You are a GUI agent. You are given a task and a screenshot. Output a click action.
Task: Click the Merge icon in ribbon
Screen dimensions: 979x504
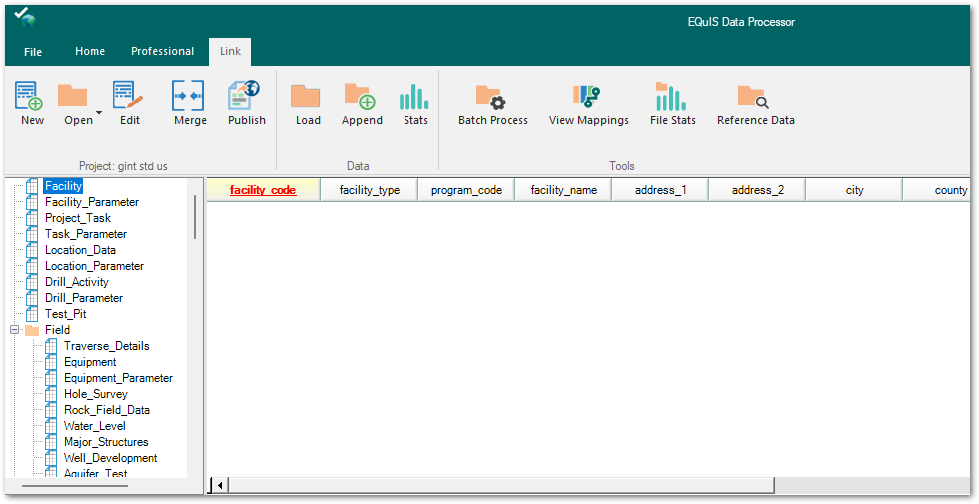click(x=188, y=97)
